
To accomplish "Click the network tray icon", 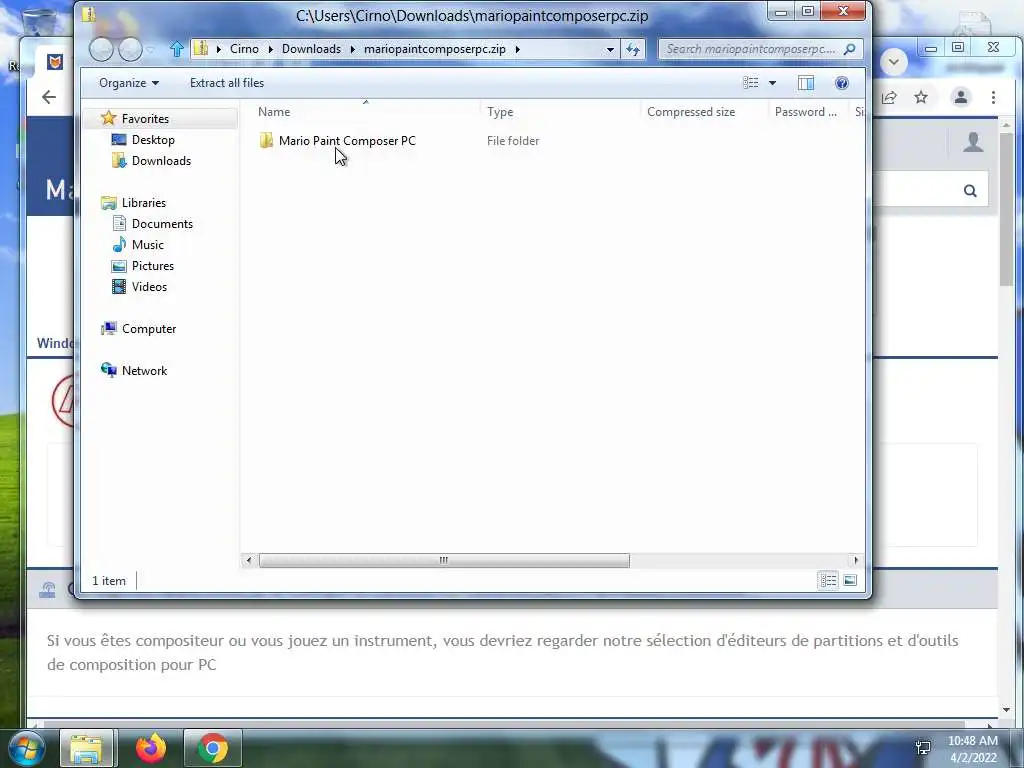I will coord(923,748).
